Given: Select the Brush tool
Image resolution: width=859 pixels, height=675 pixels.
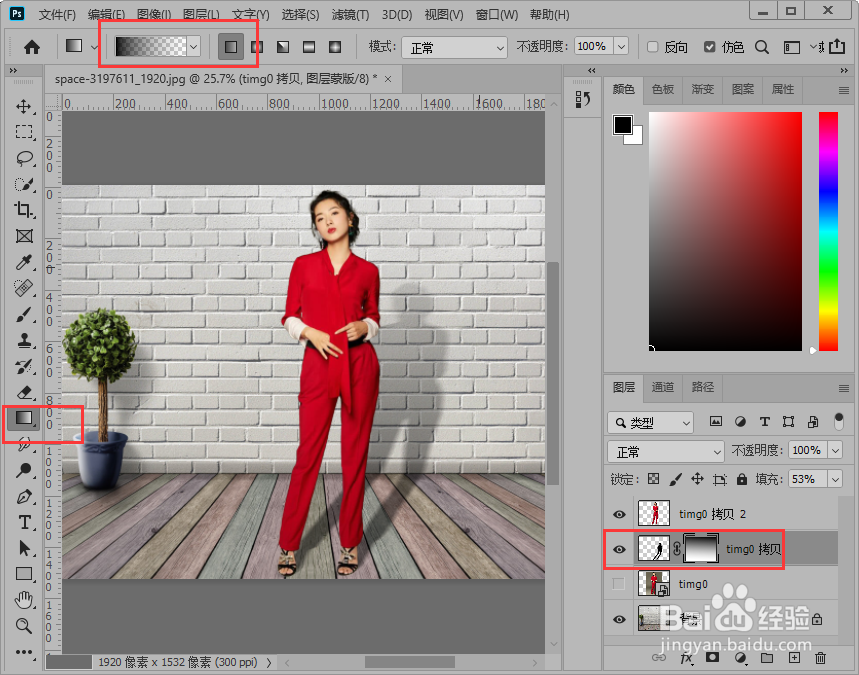Looking at the screenshot, I should click(24, 314).
